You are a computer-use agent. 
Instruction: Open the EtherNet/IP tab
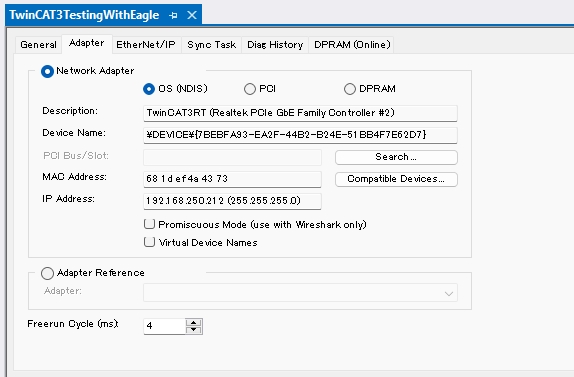click(x=146, y=45)
